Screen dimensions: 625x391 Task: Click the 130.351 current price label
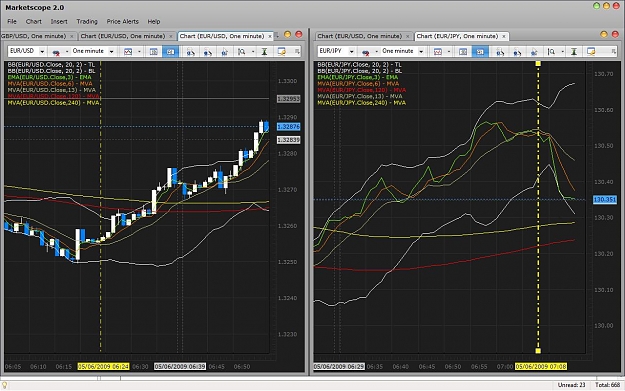[605, 199]
